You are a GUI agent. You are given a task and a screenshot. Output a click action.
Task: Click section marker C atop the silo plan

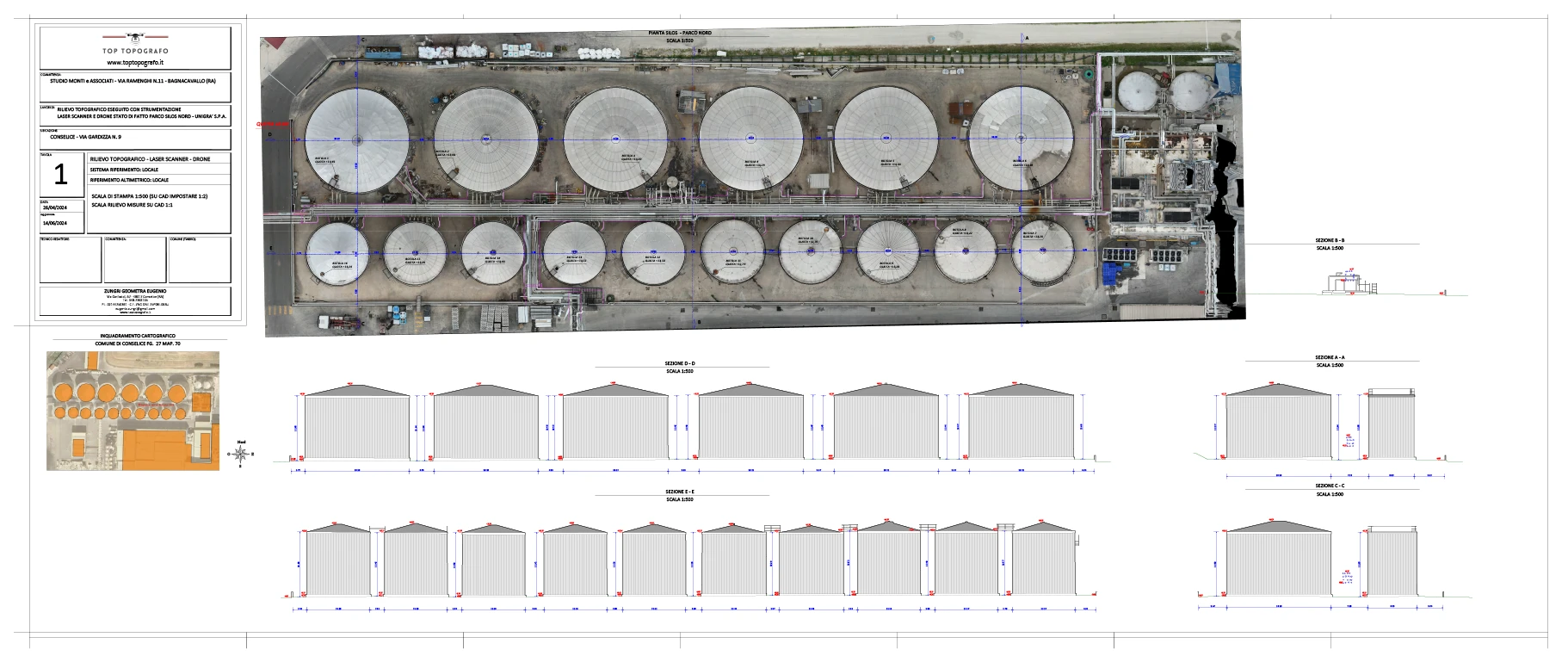(363, 40)
